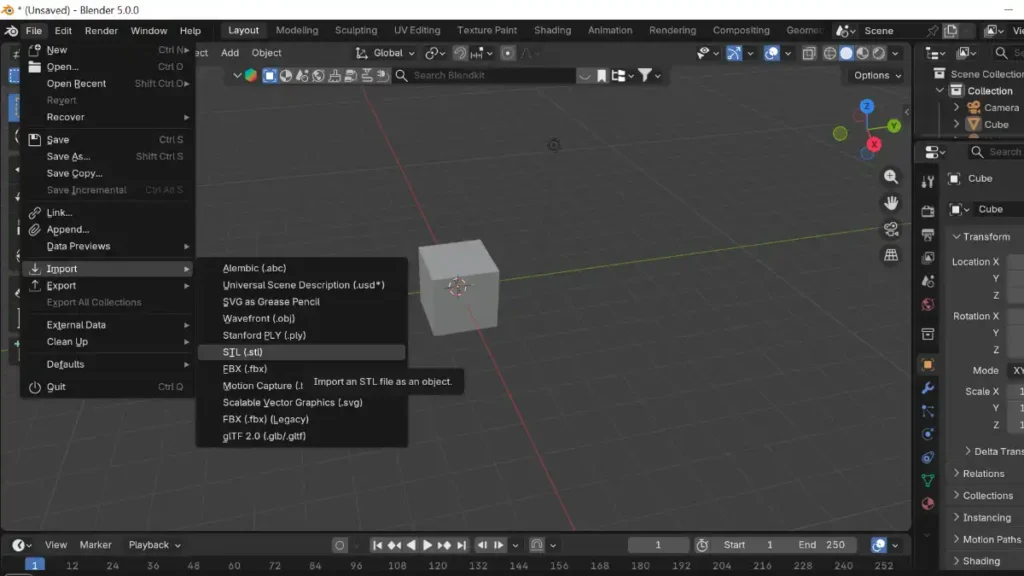Choose Wavefront (.obj) import option
Screen dimensions: 1024x576
301,319
